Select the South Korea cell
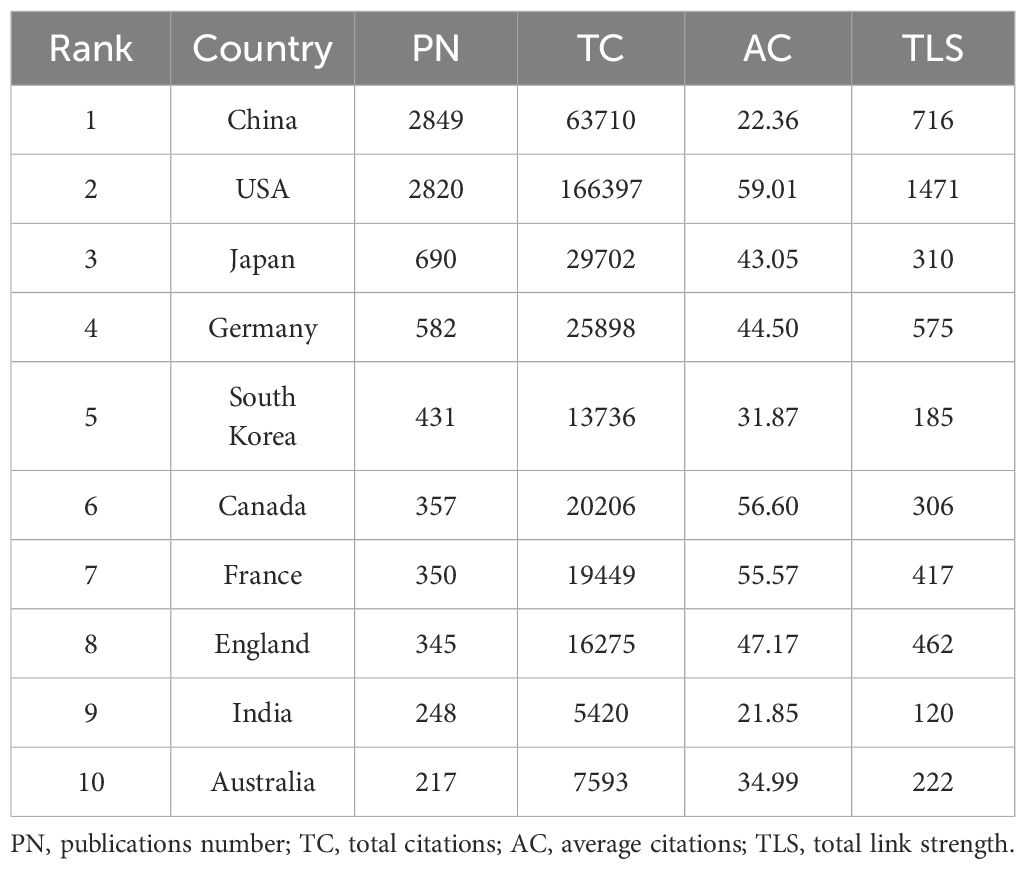 [x=262, y=416]
